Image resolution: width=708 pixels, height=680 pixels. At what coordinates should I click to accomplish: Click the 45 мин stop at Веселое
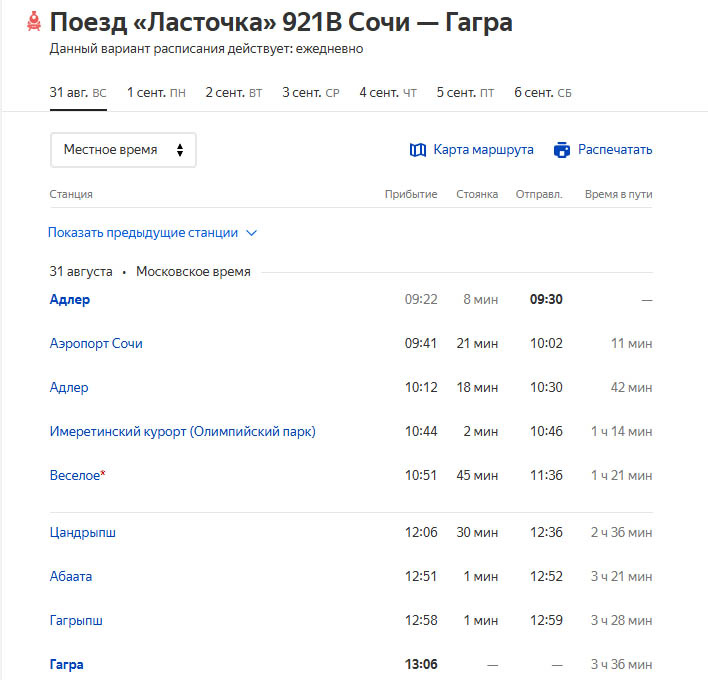[477, 475]
